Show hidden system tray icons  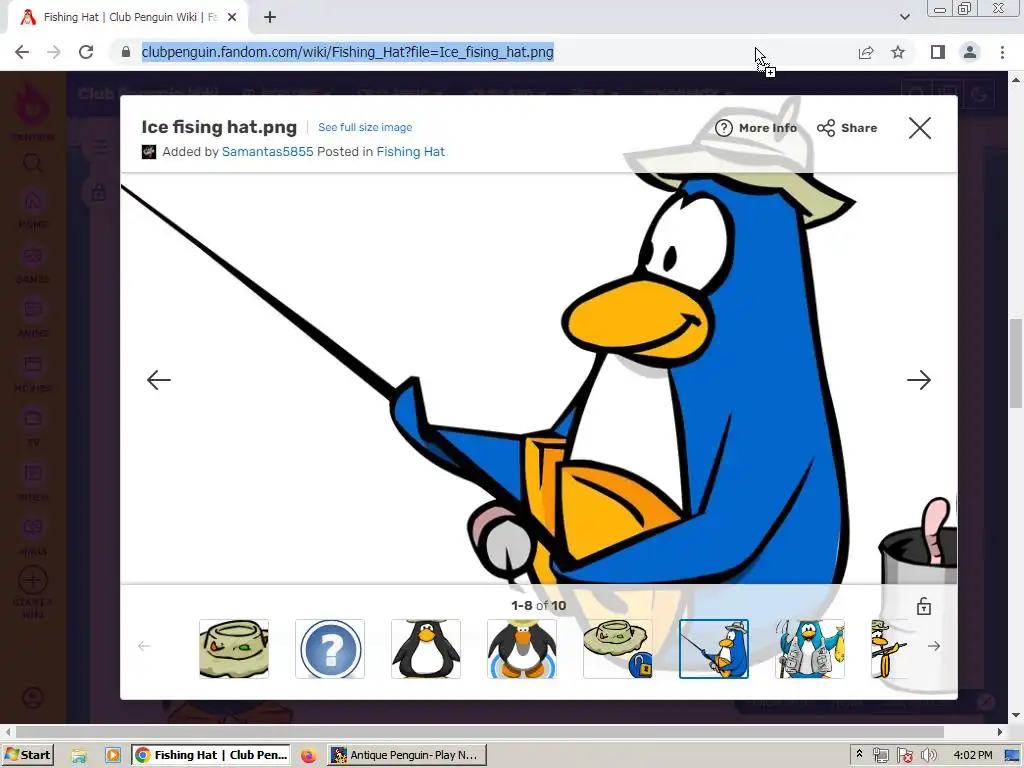pyautogui.click(x=859, y=754)
